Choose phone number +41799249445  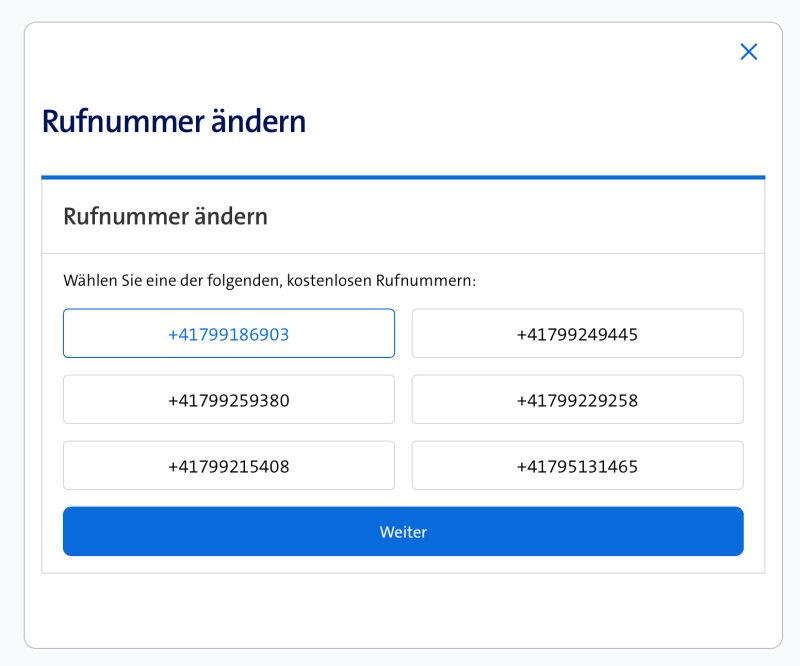tap(577, 334)
